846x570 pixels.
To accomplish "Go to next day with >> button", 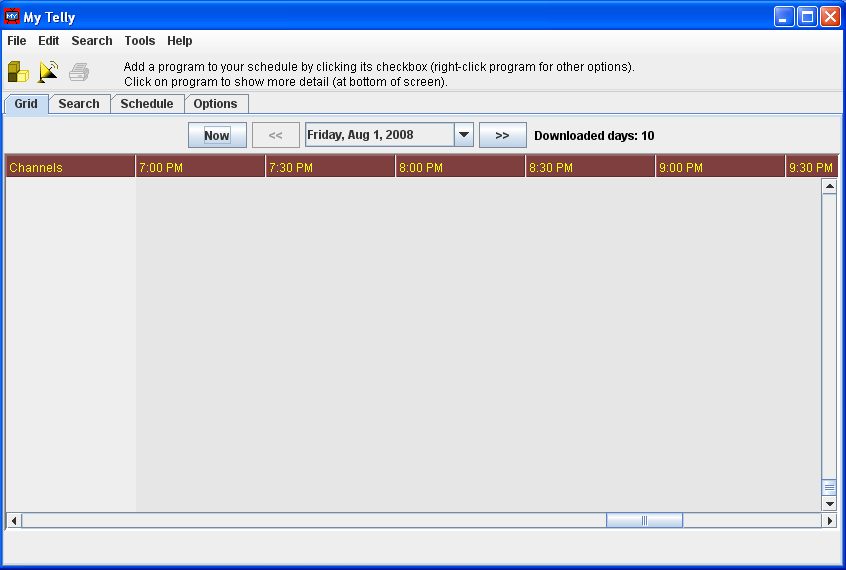I will point(502,135).
